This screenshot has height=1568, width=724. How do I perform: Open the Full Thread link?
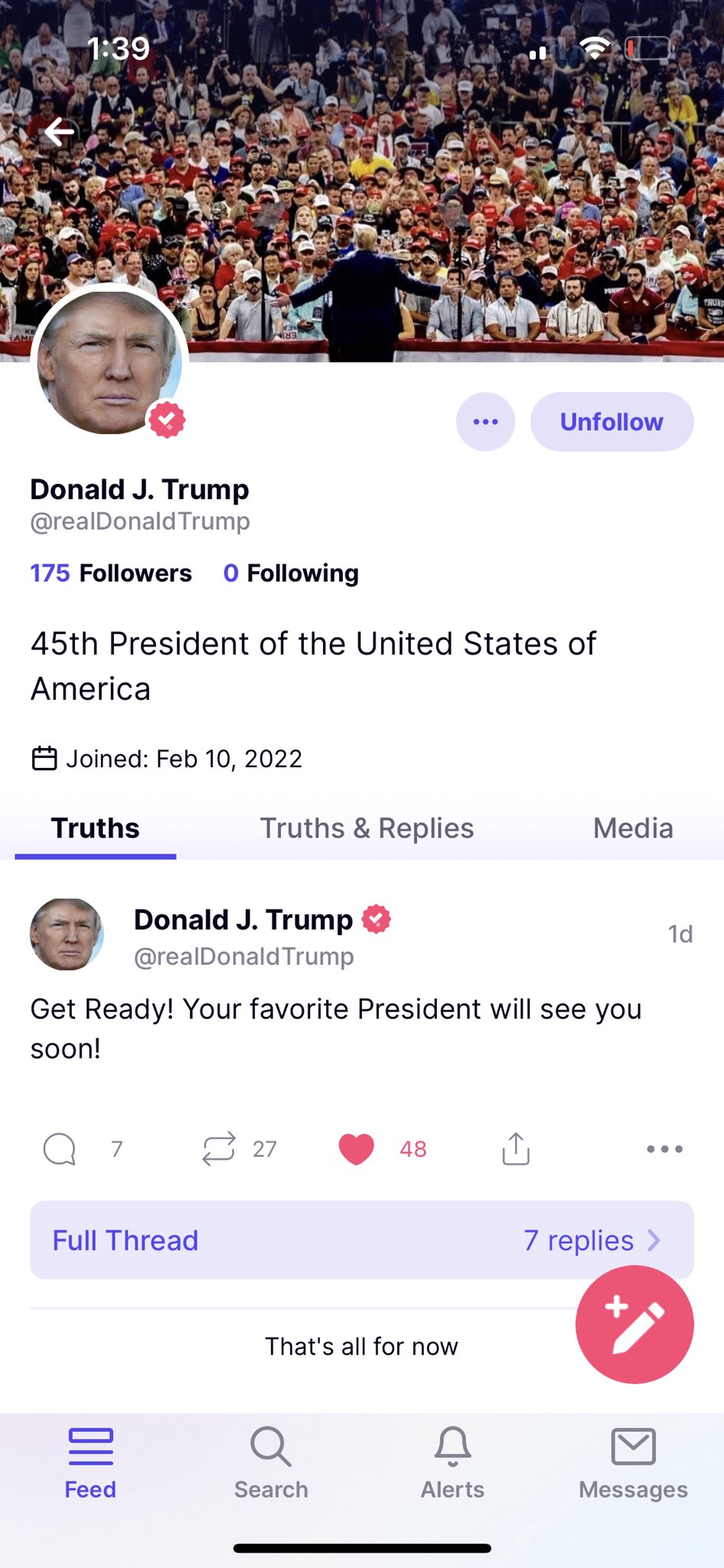point(126,1240)
